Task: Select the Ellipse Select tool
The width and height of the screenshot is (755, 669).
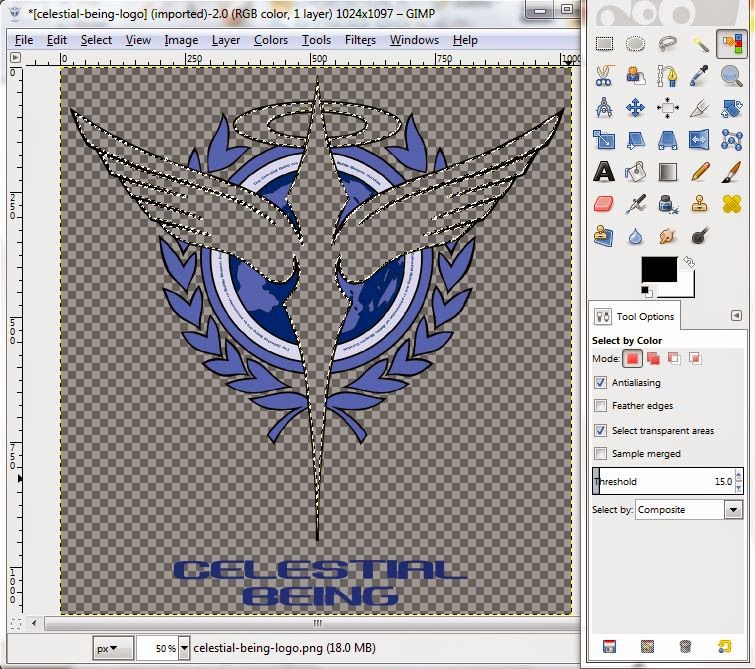Action: point(636,44)
